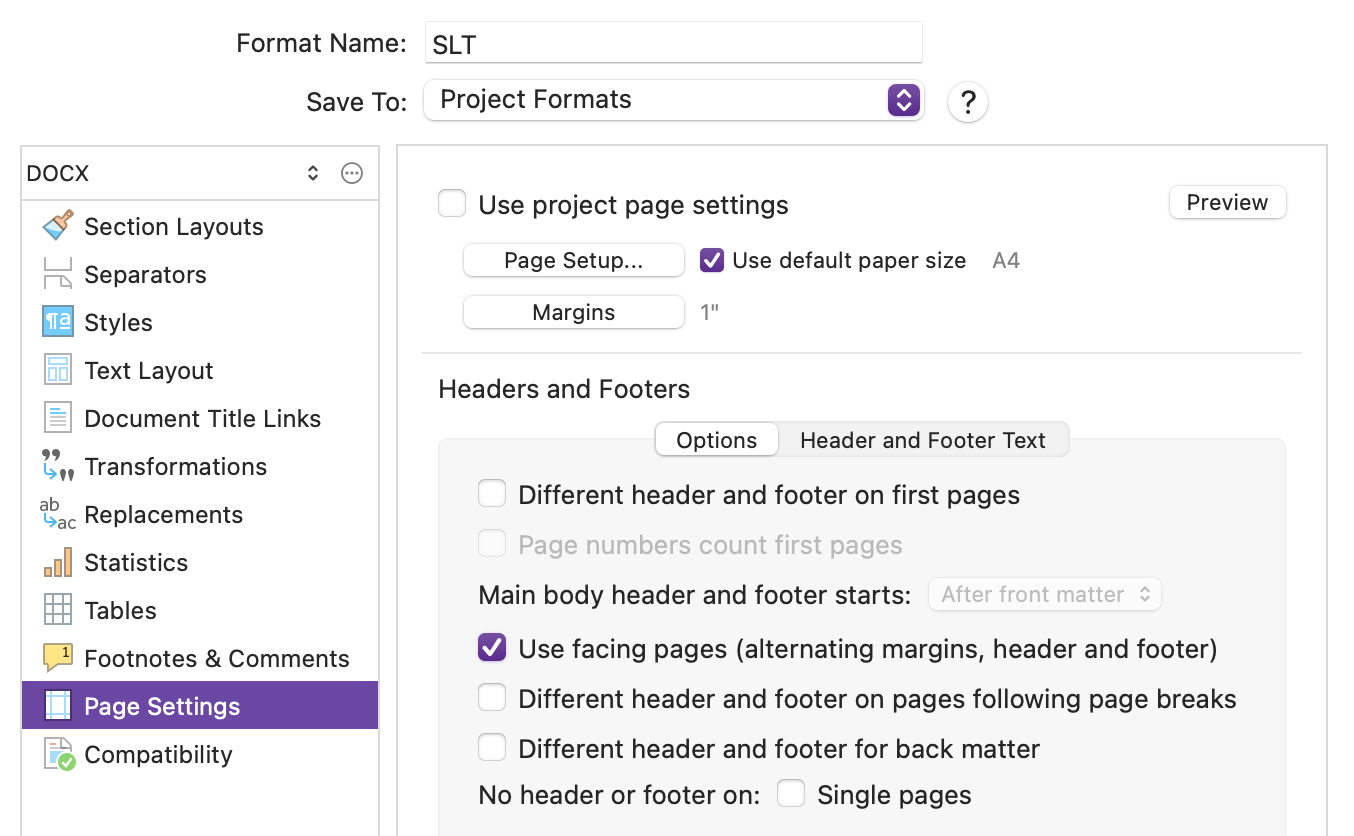The image size is (1354, 836).
Task: Open Text Layout icon in sidebar
Action: (x=58, y=370)
